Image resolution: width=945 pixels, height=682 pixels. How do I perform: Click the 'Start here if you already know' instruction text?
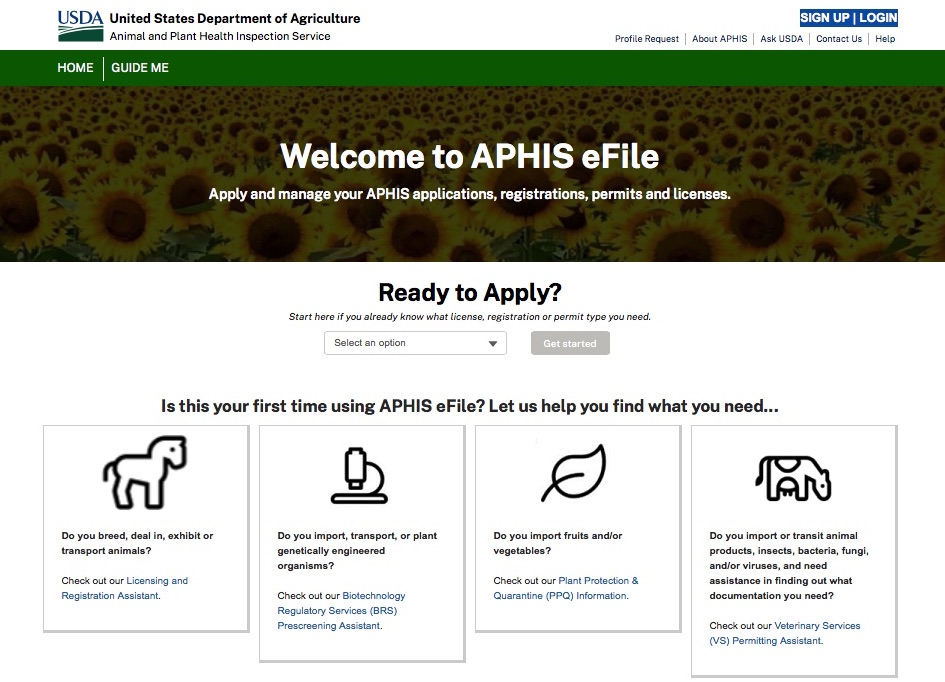(469, 317)
